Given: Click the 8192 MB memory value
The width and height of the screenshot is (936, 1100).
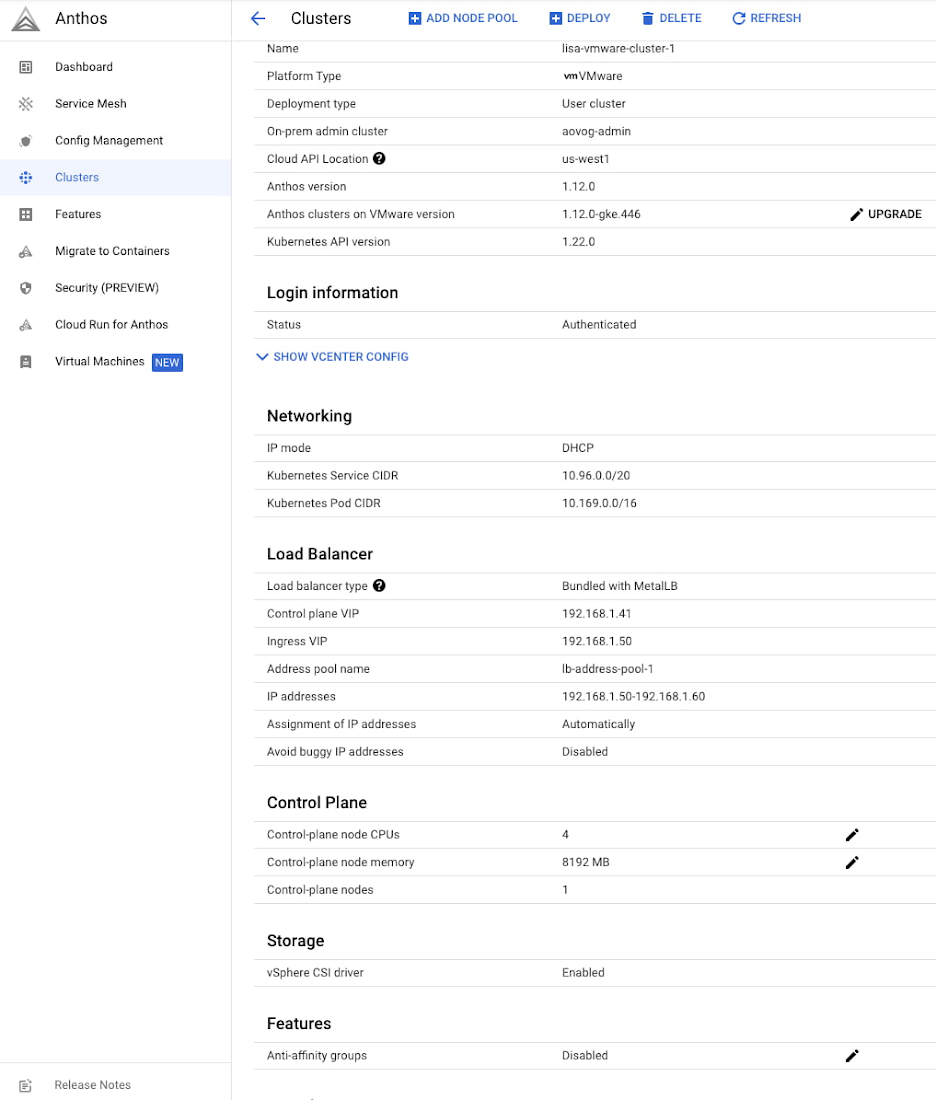Looking at the screenshot, I should tap(585, 861).
